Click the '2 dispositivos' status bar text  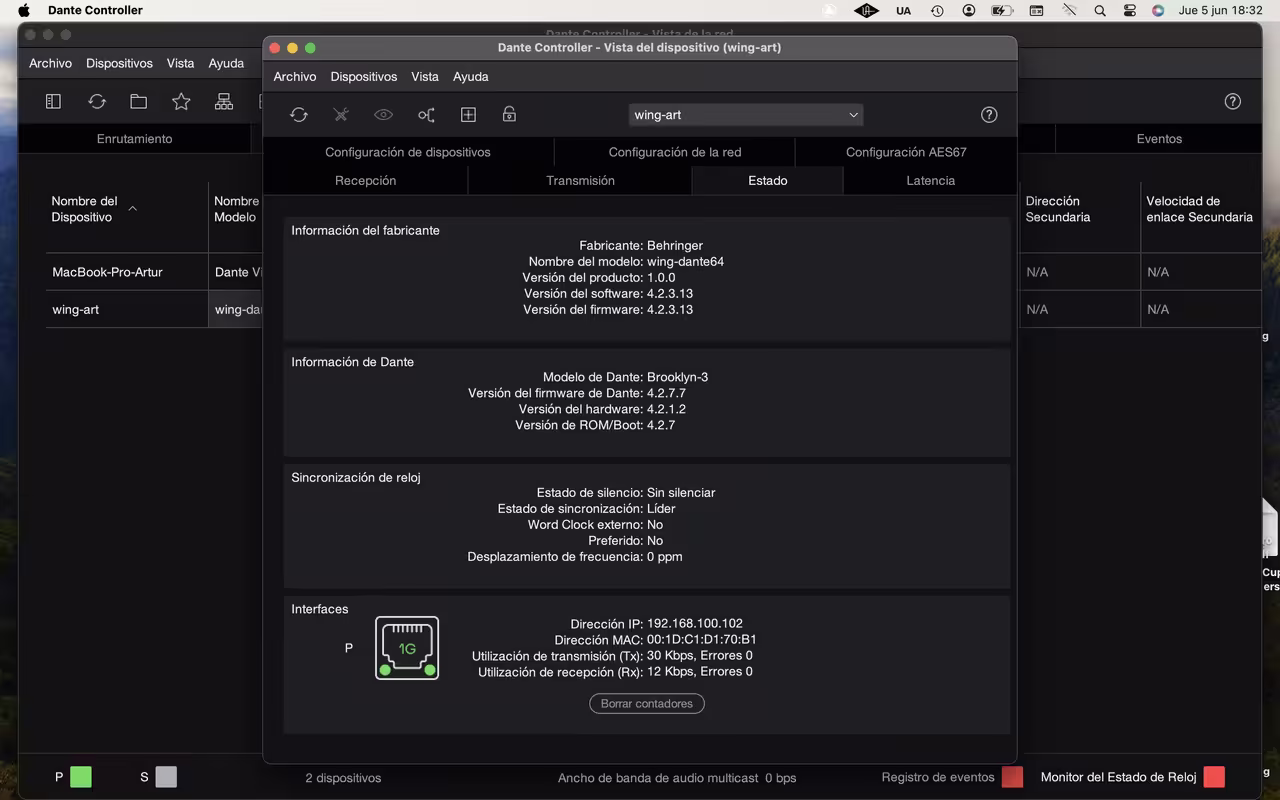click(343, 778)
